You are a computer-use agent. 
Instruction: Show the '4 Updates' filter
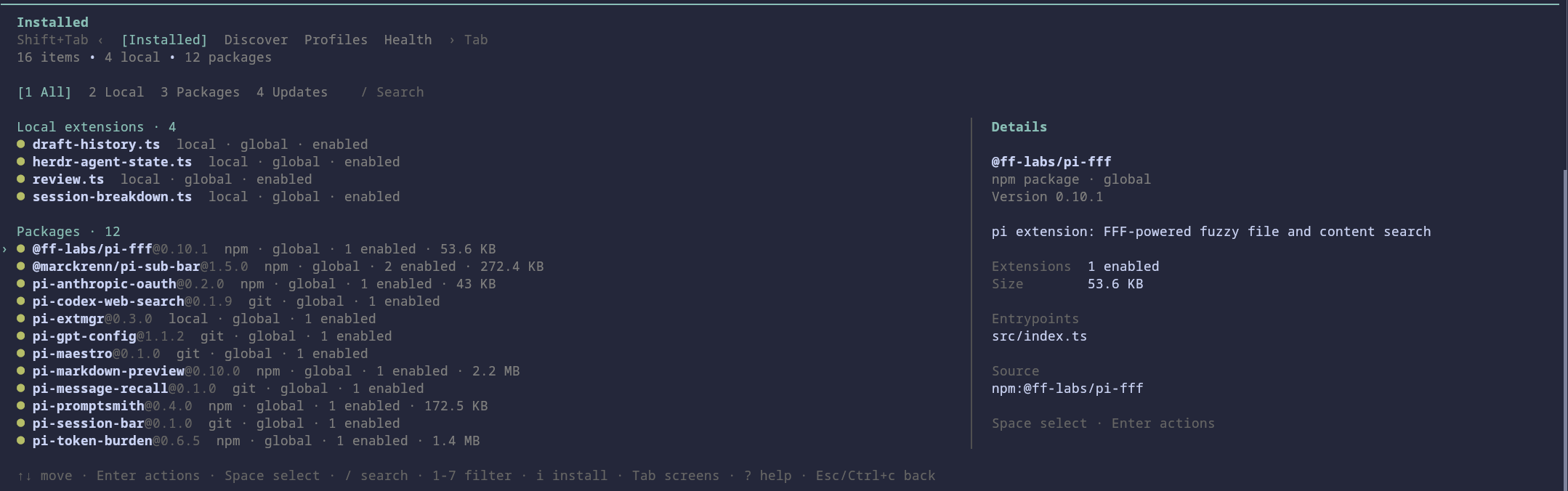point(291,92)
